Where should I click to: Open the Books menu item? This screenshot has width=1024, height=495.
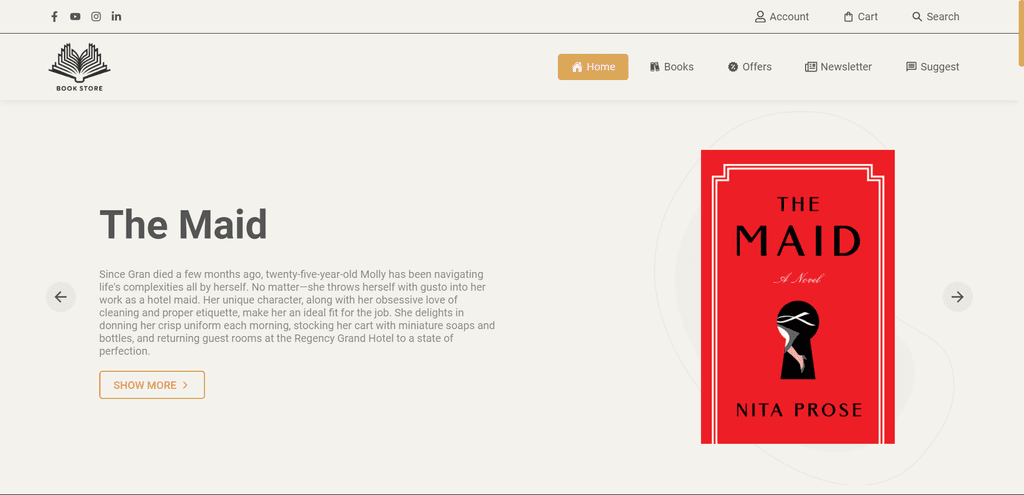click(x=671, y=67)
